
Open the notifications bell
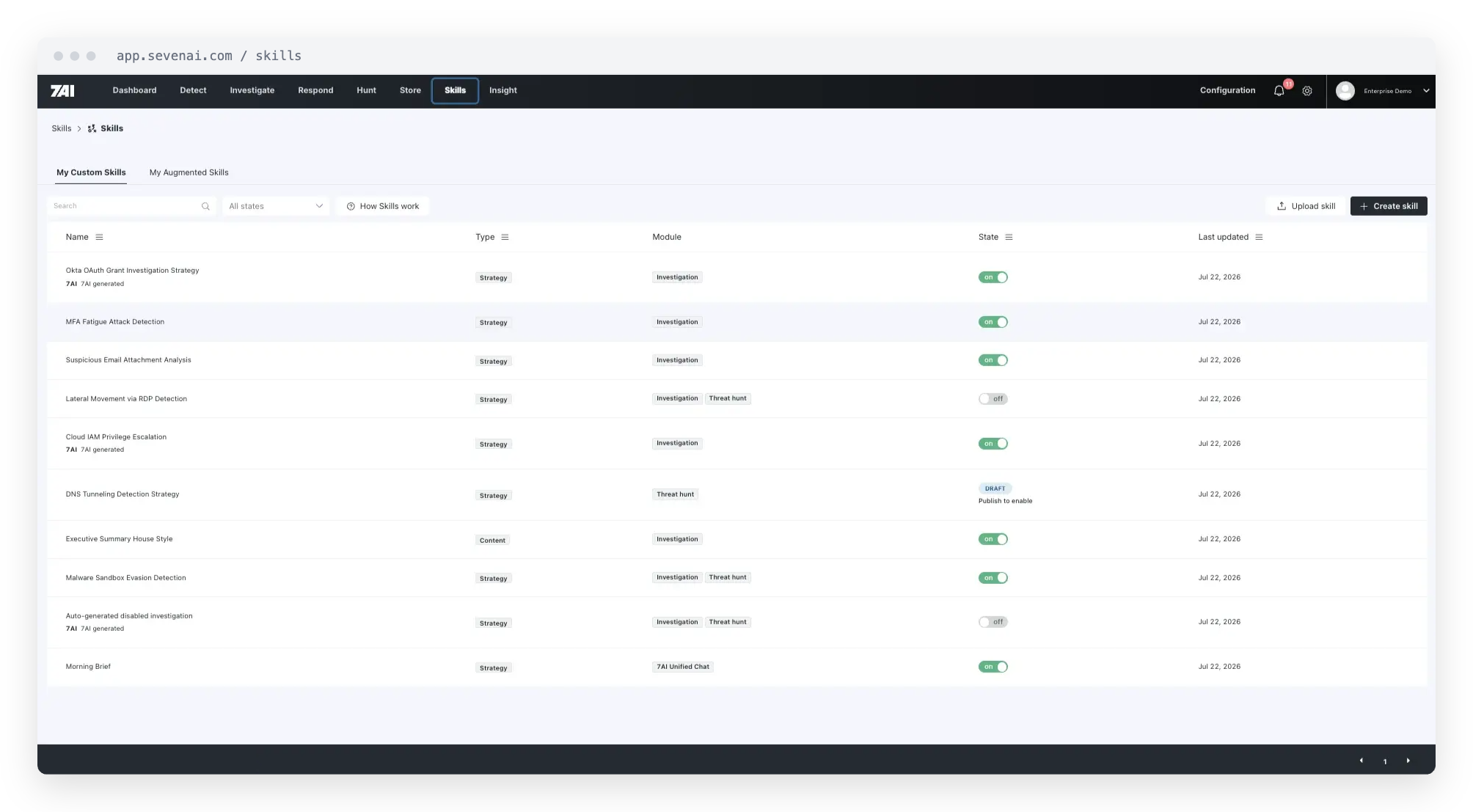click(x=1279, y=91)
